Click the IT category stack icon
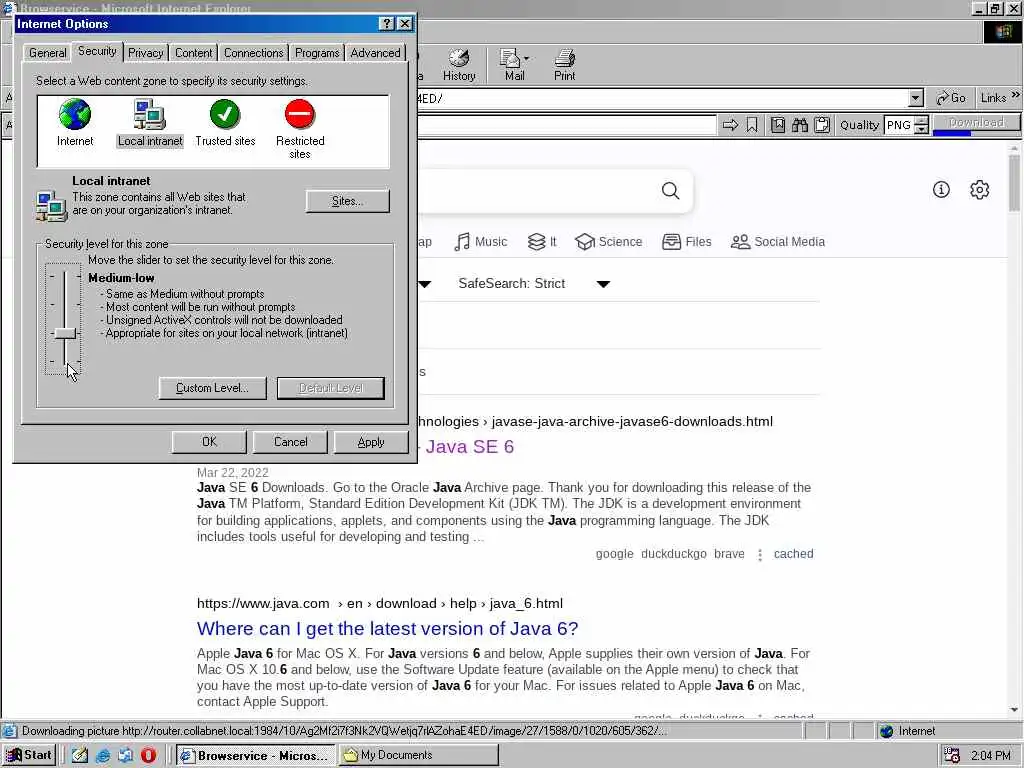Image resolution: width=1024 pixels, height=768 pixels. coord(536,242)
